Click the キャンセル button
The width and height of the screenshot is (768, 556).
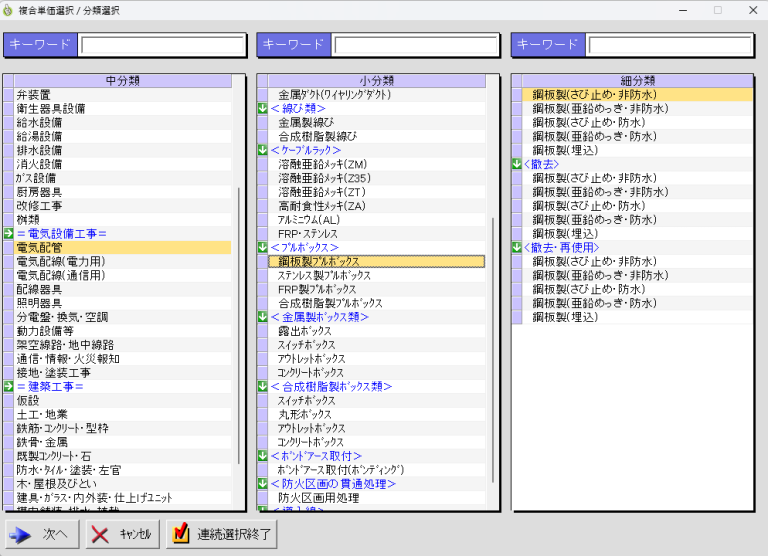click(x=122, y=534)
